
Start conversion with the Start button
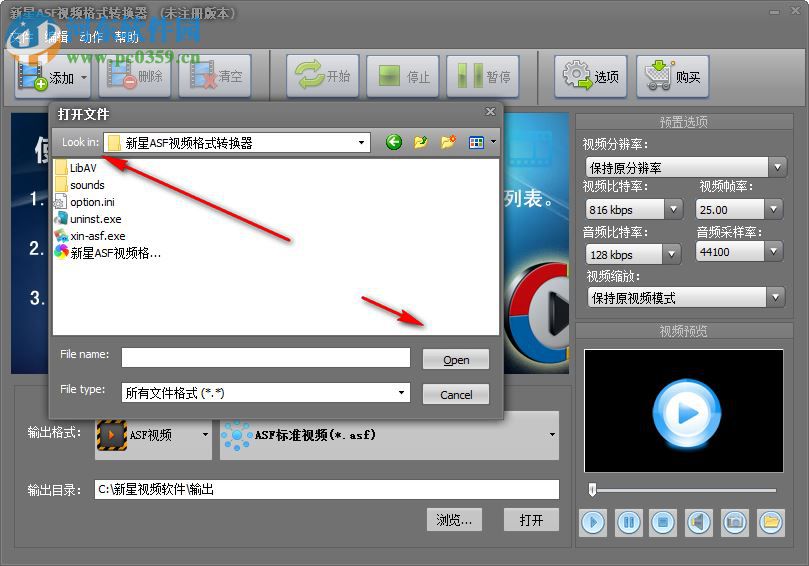pyautogui.click(x=322, y=76)
